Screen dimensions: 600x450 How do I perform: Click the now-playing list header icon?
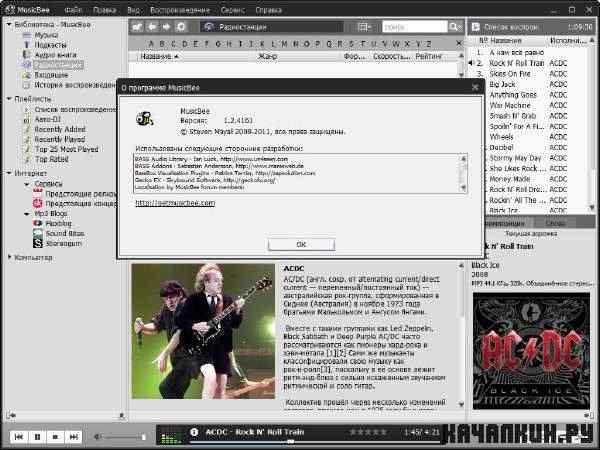point(476,27)
